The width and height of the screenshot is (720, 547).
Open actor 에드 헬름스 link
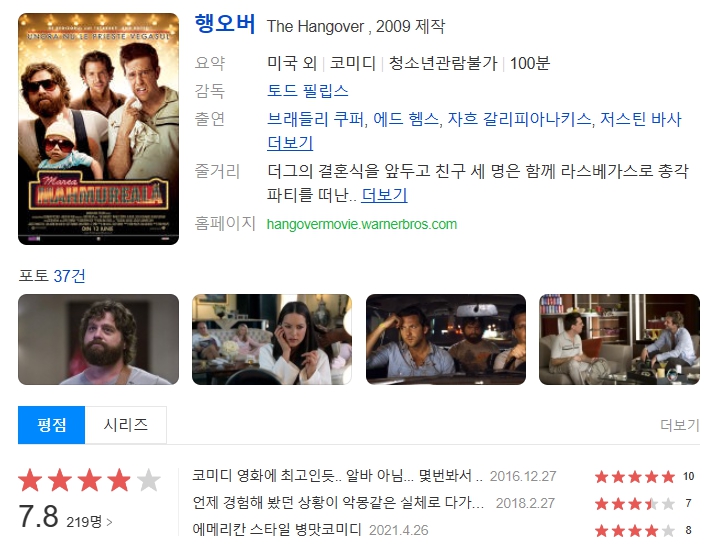(405, 119)
